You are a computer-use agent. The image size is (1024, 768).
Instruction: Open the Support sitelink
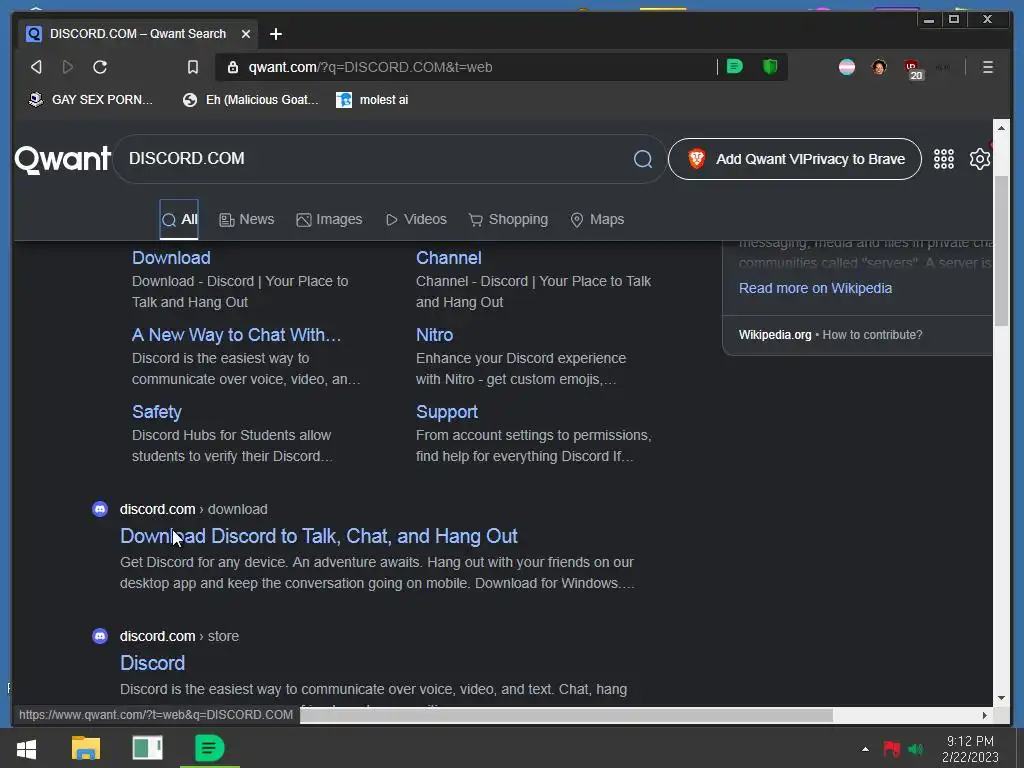tap(447, 412)
